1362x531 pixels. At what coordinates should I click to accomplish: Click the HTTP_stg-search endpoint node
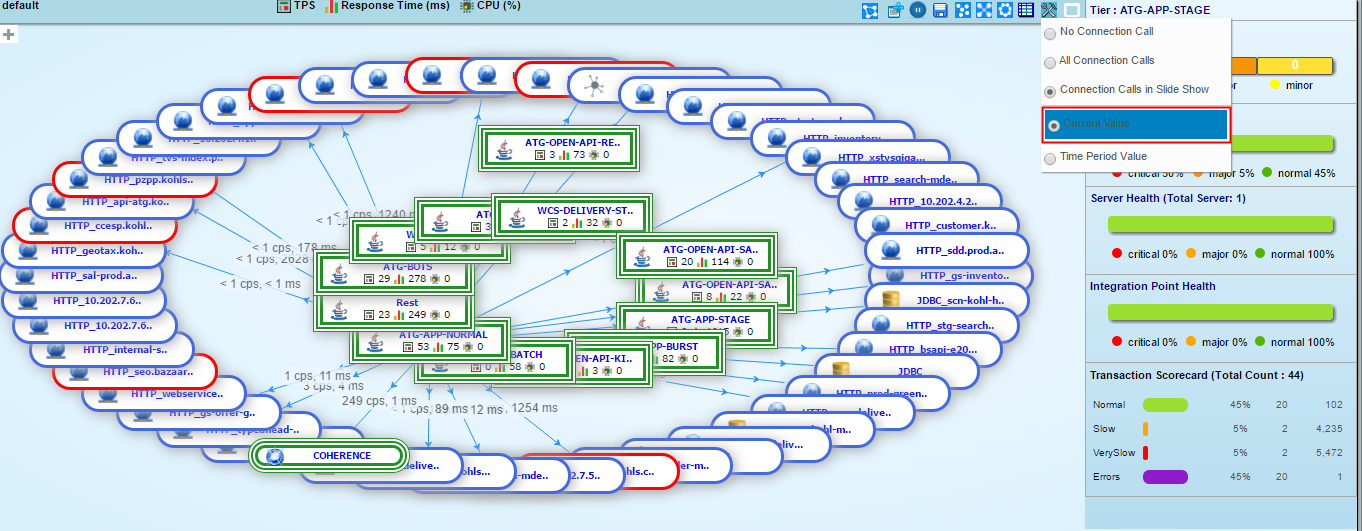(937, 325)
